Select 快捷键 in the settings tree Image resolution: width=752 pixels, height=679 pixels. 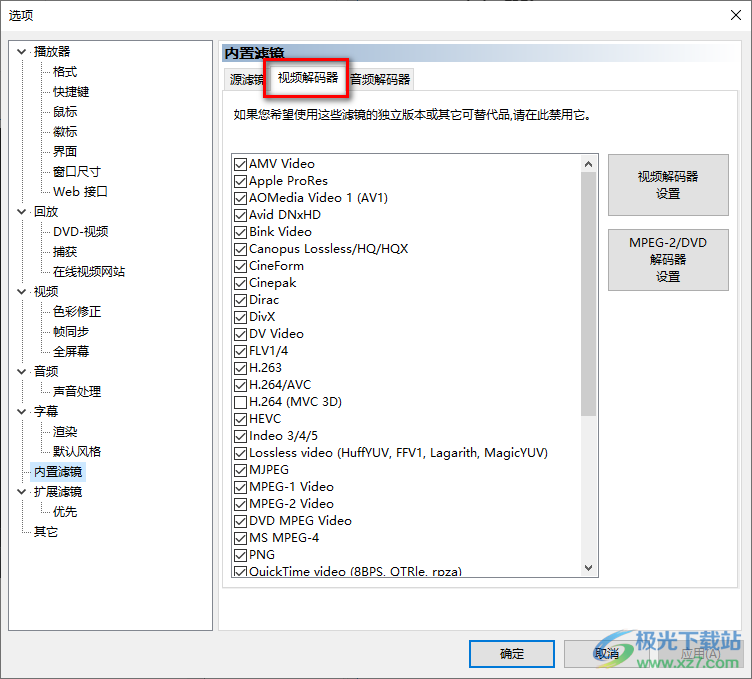click(x=71, y=92)
